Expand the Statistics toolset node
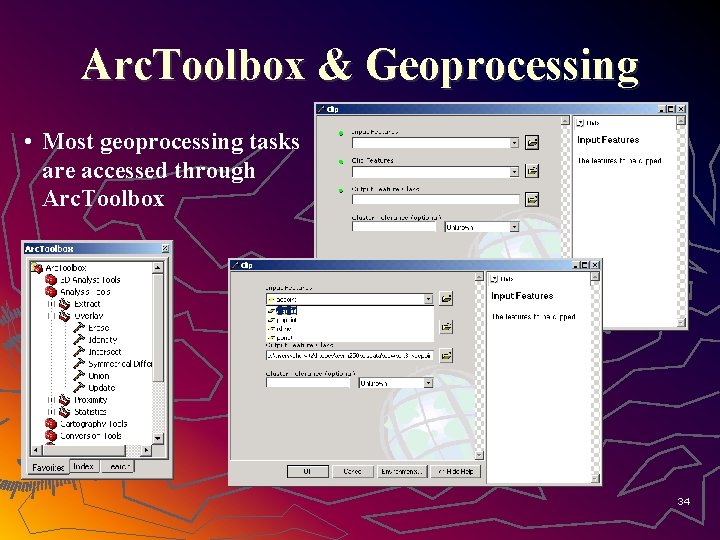This screenshot has height=540, width=720. (x=51, y=412)
